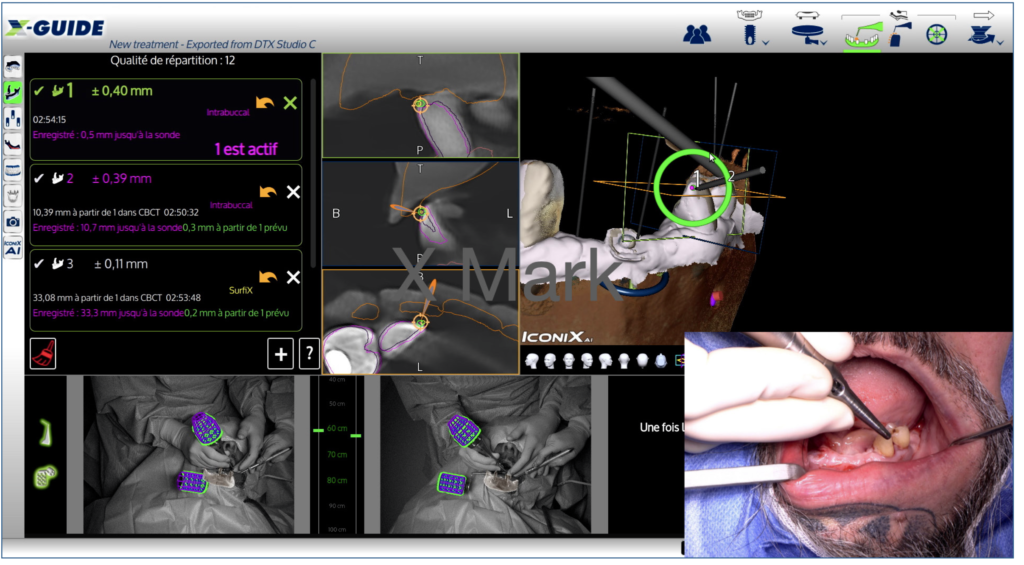Click the '± 0,11 mm' accuracy value
The height and width of the screenshot is (565, 1024).
pyautogui.click(x=121, y=264)
